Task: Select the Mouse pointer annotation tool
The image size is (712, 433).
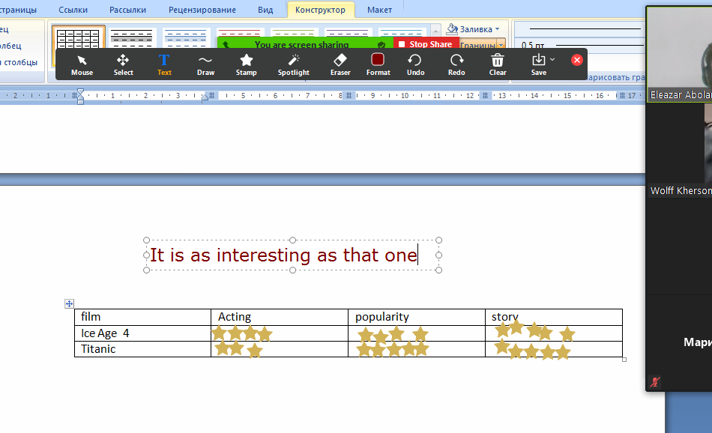Action: (x=82, y=64)
